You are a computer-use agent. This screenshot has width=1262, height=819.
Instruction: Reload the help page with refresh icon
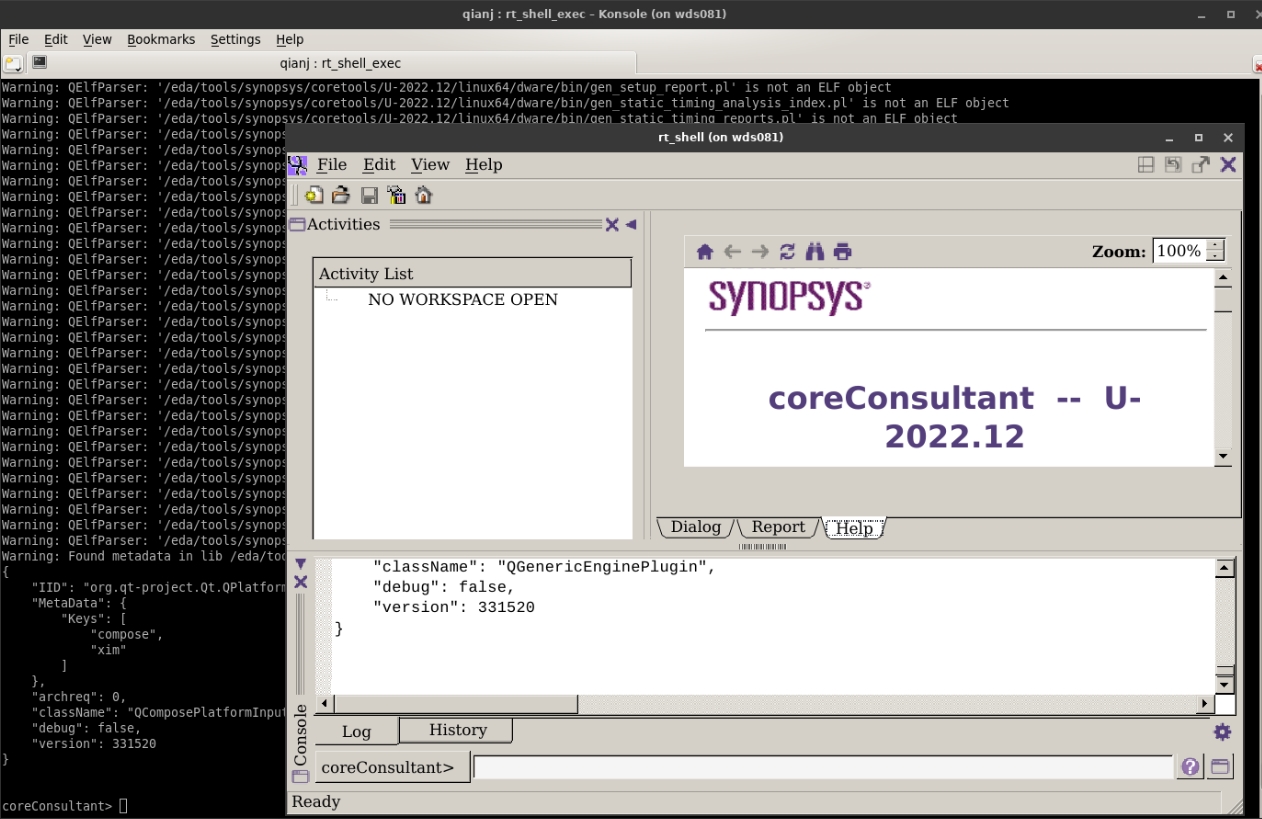click(787, 252)
